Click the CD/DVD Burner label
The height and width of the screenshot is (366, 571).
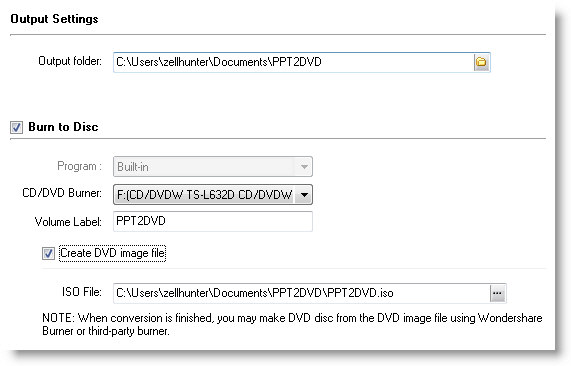62,193
